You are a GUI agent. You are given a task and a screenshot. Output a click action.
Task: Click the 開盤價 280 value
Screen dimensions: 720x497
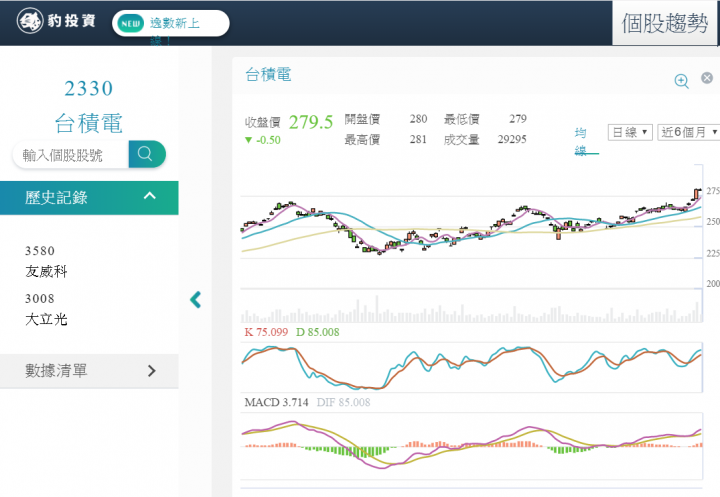(x=418, y=119)
